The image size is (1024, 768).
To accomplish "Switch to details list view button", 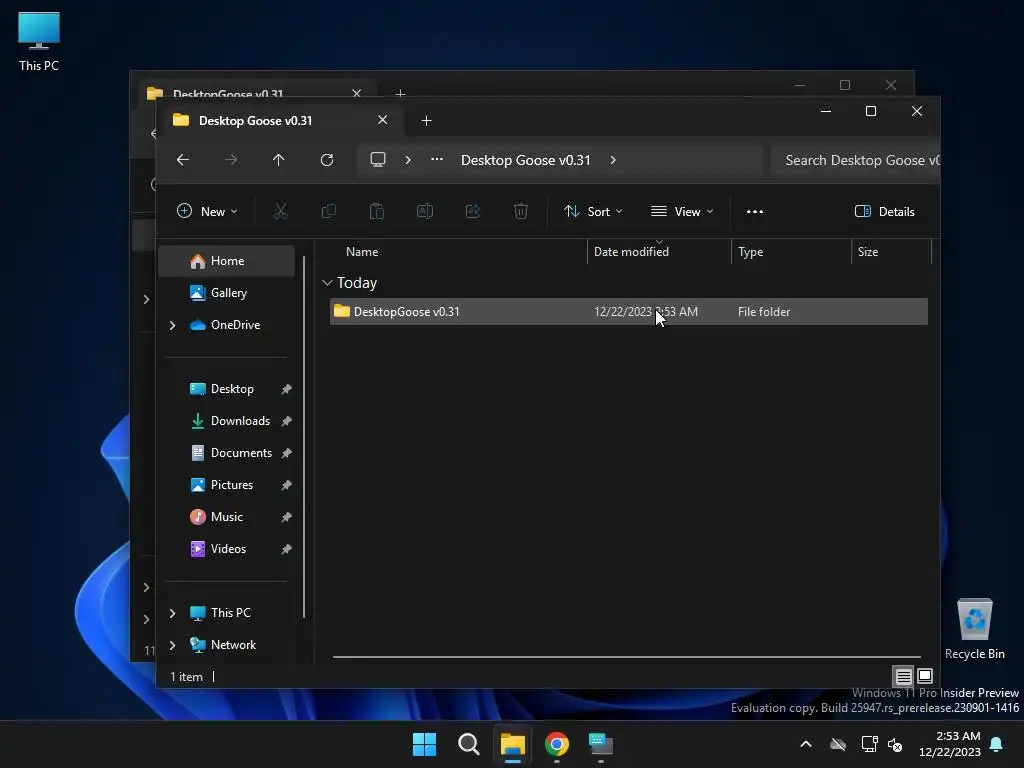I will click(x=903, y=677).
